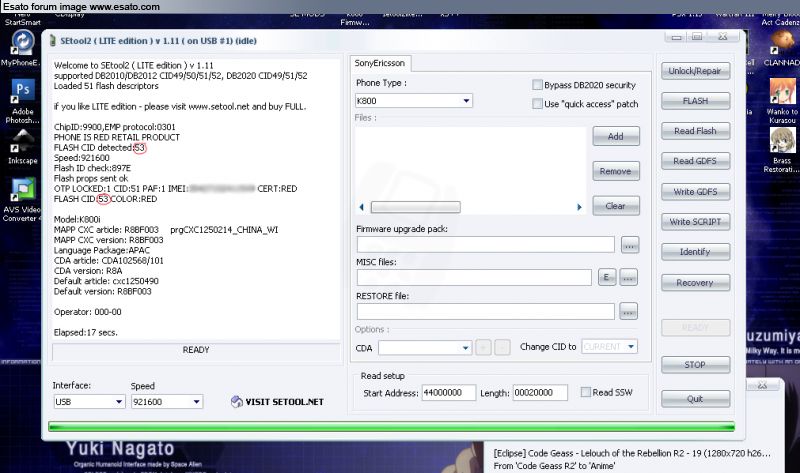This screenshot has height=473, width=800.
Task: Open CLANNAD desktop icon
Action: click(781, 43)
